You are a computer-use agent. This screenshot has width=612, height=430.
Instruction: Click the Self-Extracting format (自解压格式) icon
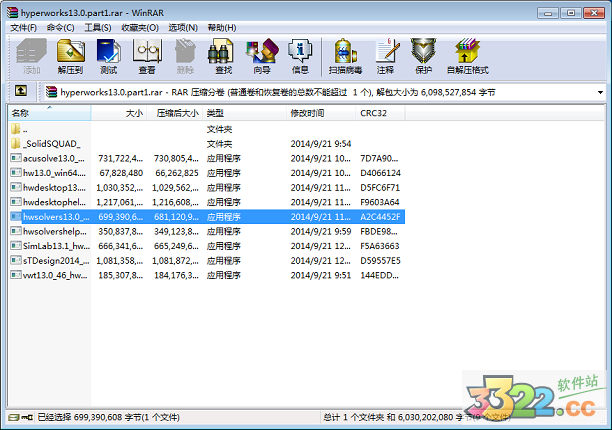[467, 51]
